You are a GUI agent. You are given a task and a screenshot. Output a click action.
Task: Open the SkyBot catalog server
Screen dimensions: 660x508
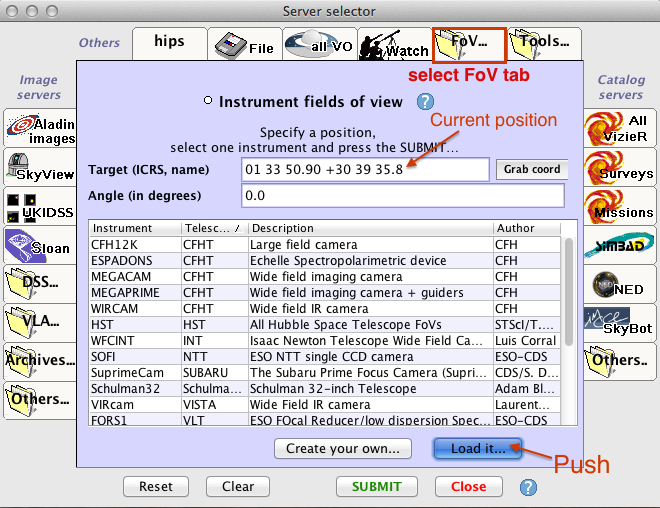point(620,321)
